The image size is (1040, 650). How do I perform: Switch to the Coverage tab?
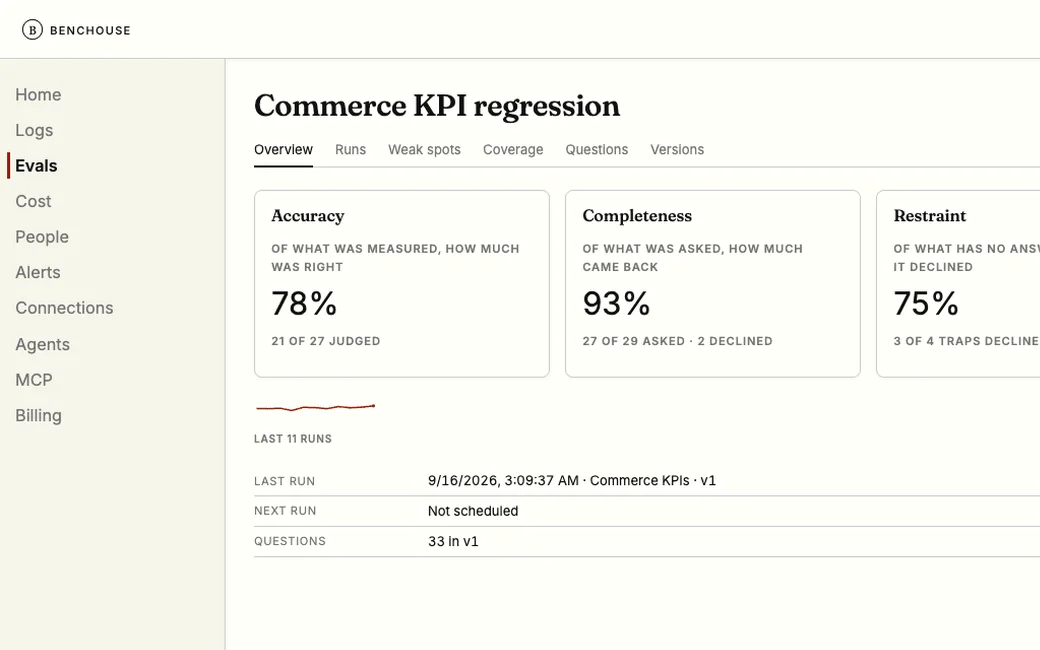[513, 150]
